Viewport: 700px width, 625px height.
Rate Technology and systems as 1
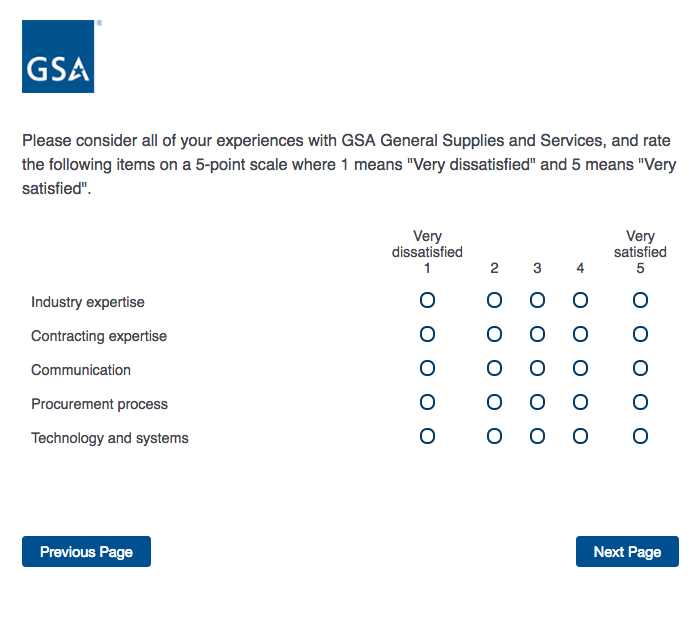pos(427,436)
